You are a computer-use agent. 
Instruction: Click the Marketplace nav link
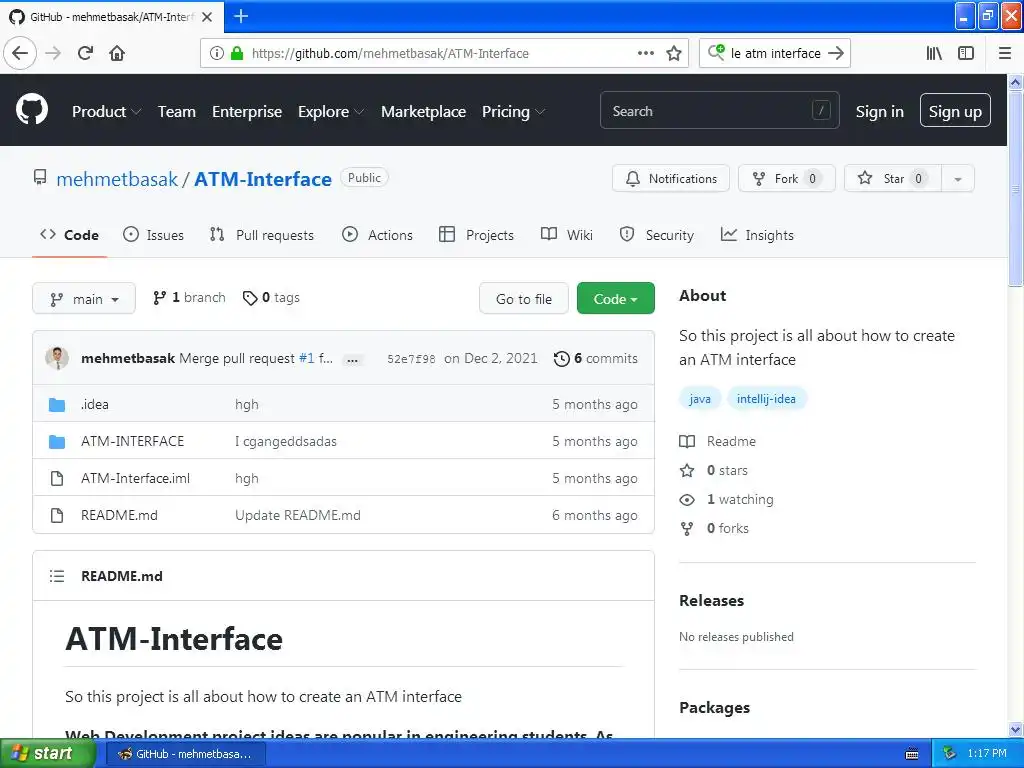click(x=423, y=112)
